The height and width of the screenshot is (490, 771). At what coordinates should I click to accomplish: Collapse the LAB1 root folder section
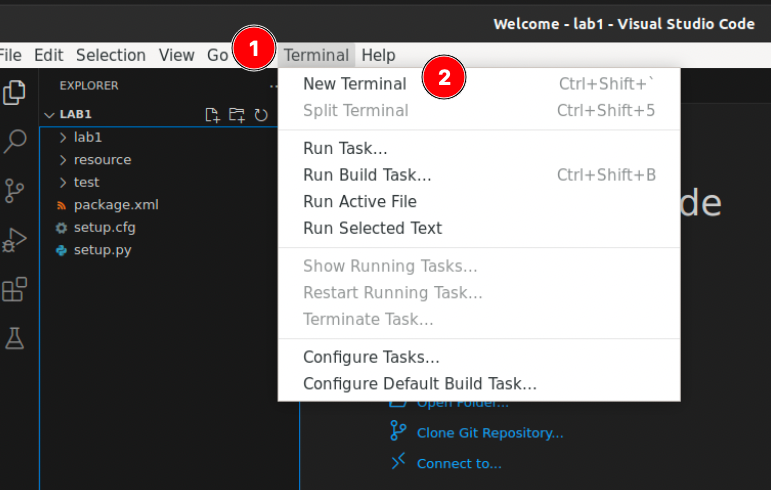point(49,115)
